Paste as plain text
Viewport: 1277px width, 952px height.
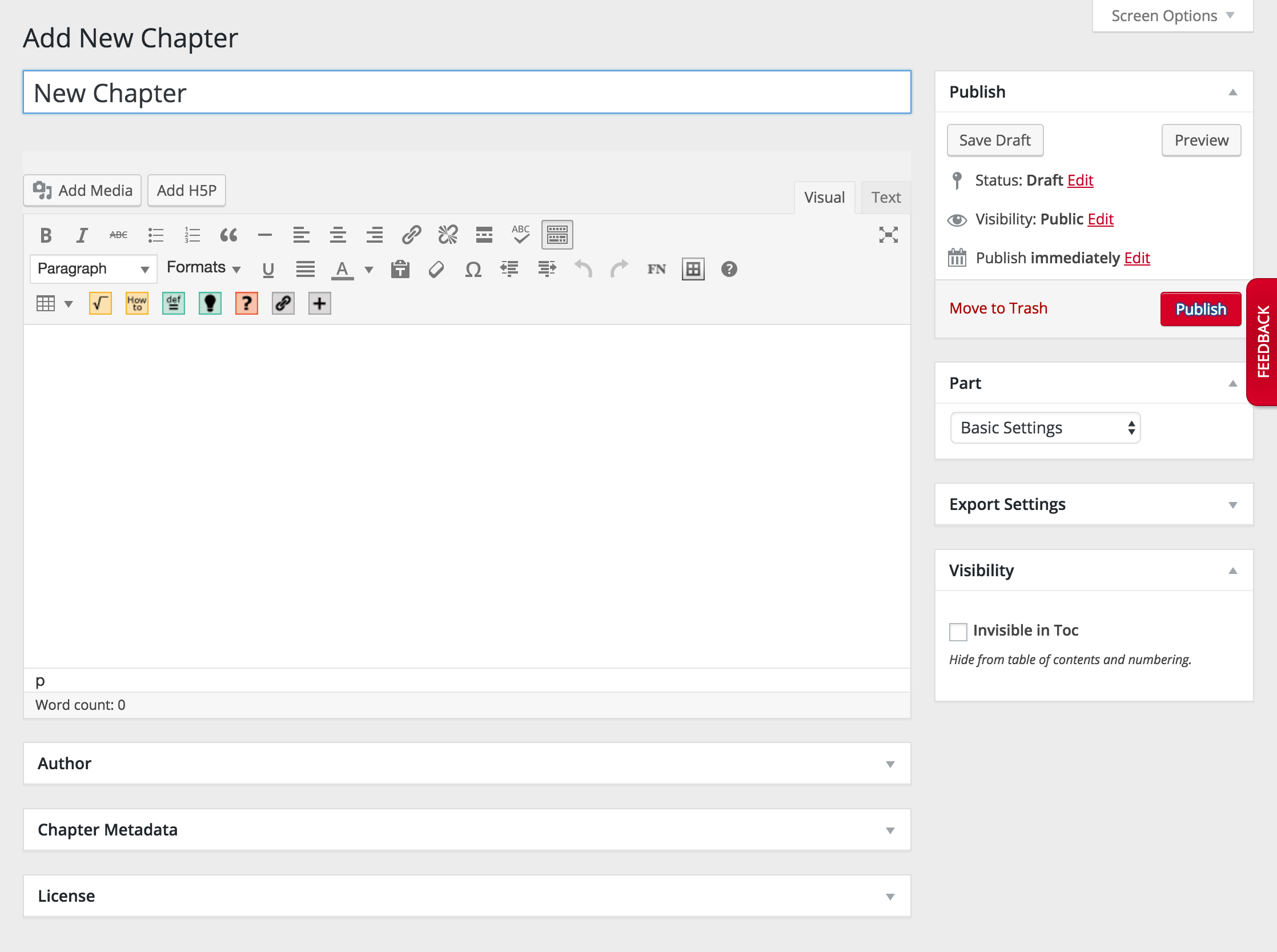click(400, 269)
